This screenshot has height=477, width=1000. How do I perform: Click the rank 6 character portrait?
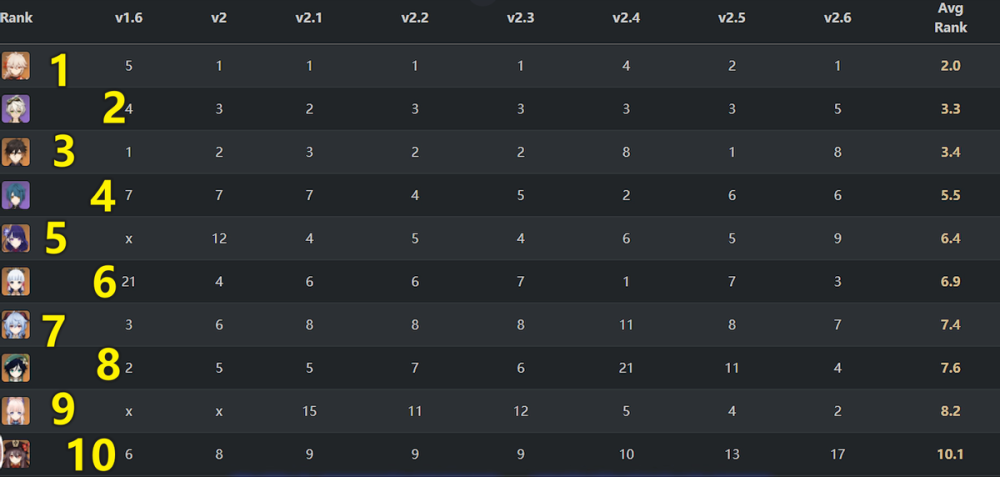click(x=15, y=281)
